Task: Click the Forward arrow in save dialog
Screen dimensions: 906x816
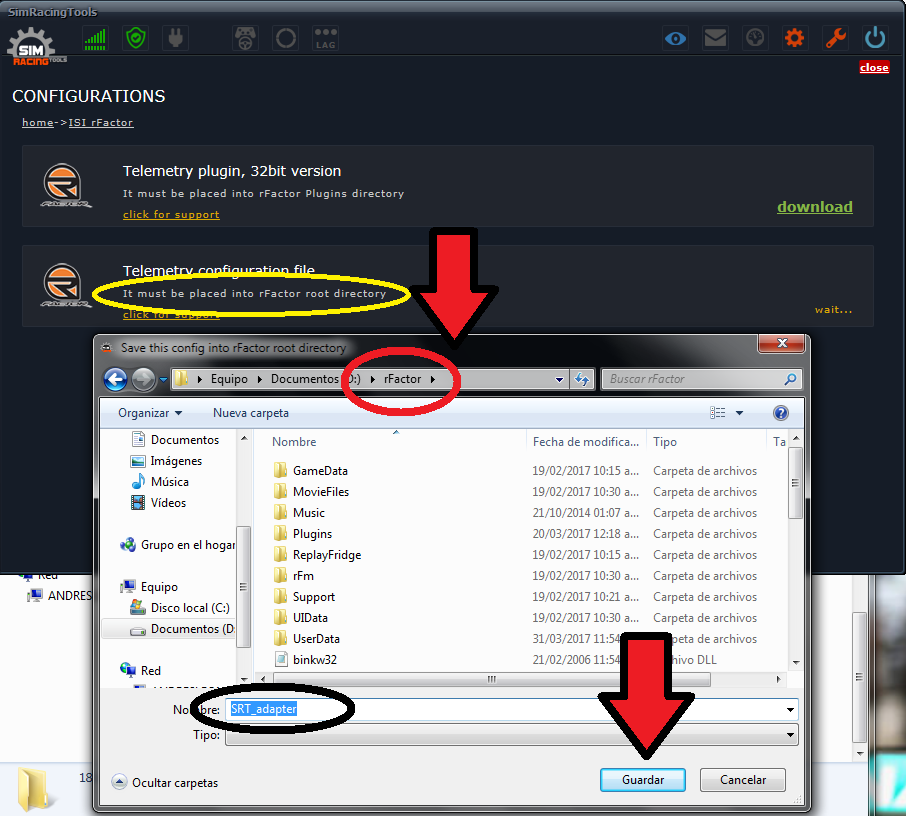Action: click(x=143, y=380)
